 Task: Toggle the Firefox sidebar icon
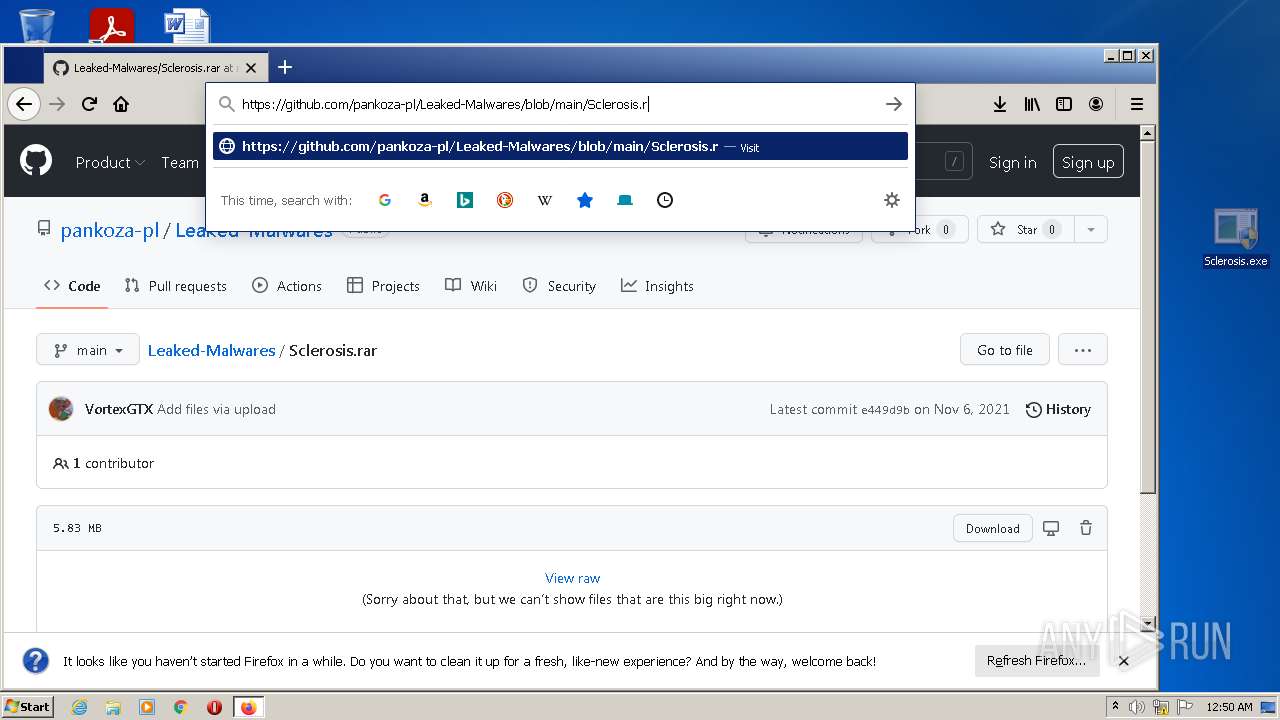[x=1064, y=104]
